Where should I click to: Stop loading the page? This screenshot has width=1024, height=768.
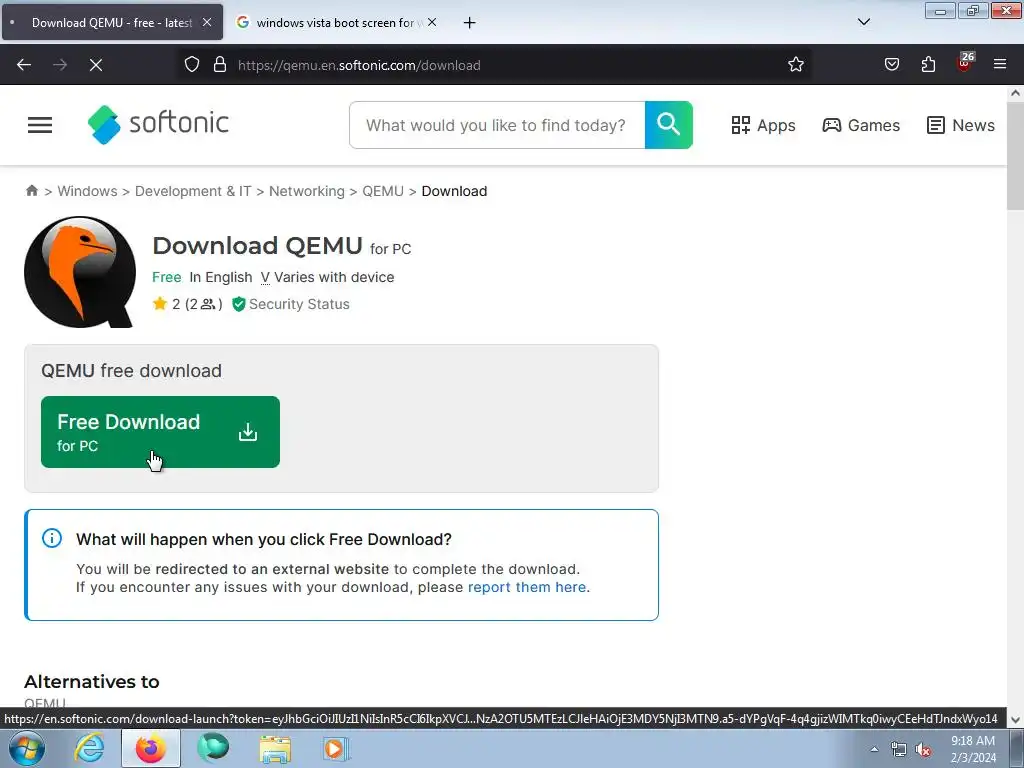pyautogui.click(x=95, y=65)
